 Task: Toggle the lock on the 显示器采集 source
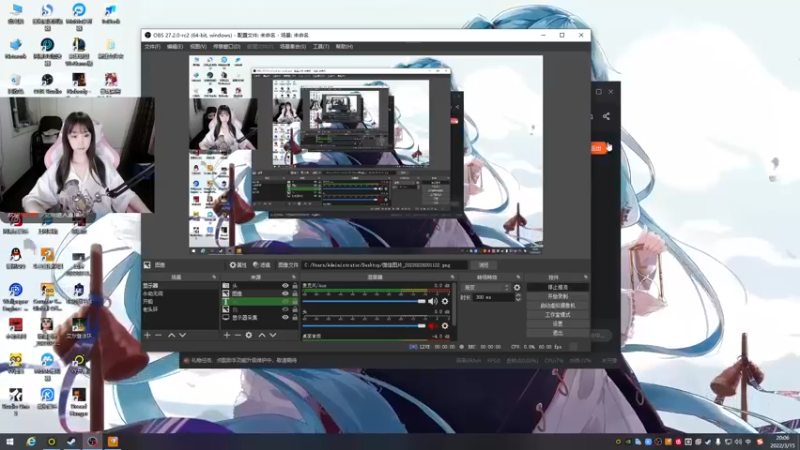[295, 317]
